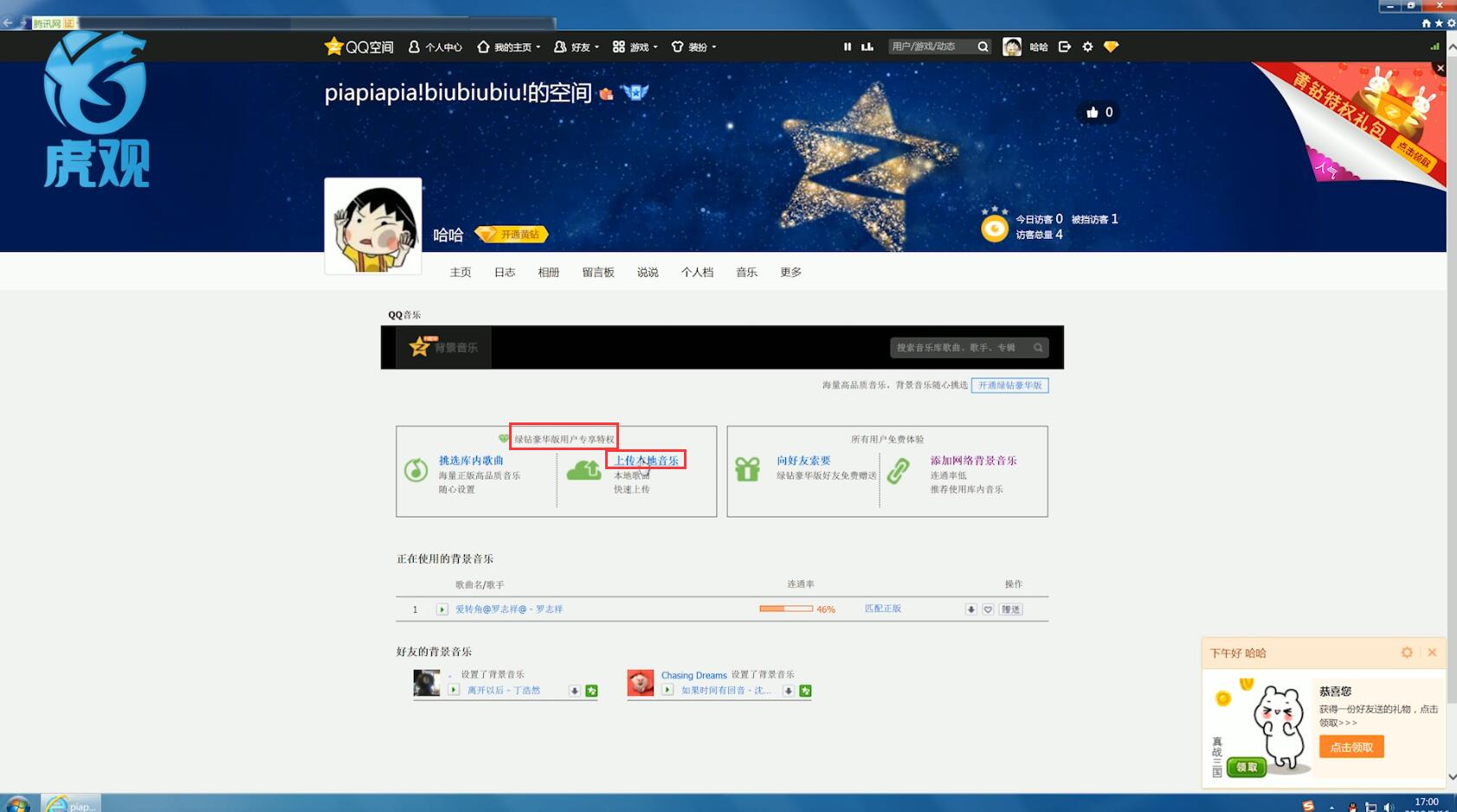Click the orange 点击领取 button
Image resolution: width=1457 pixels, height=812 pixels.
1351,747
